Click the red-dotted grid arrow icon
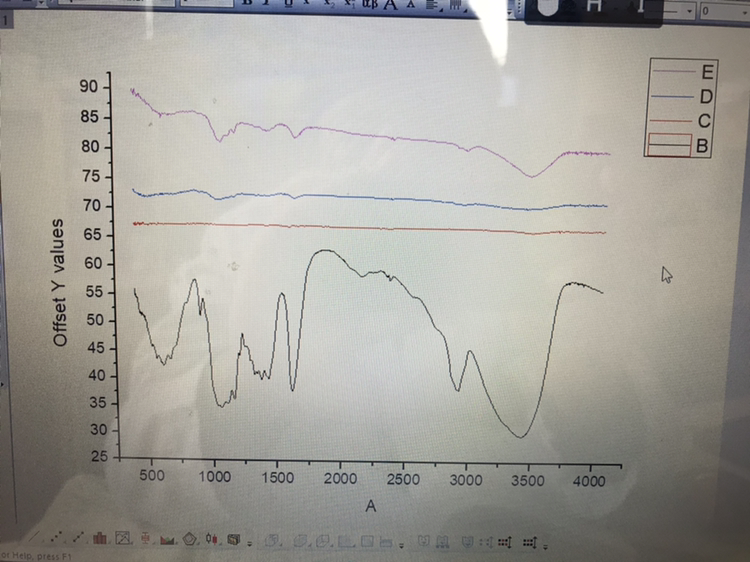750x562 pixels. (505, 542)
